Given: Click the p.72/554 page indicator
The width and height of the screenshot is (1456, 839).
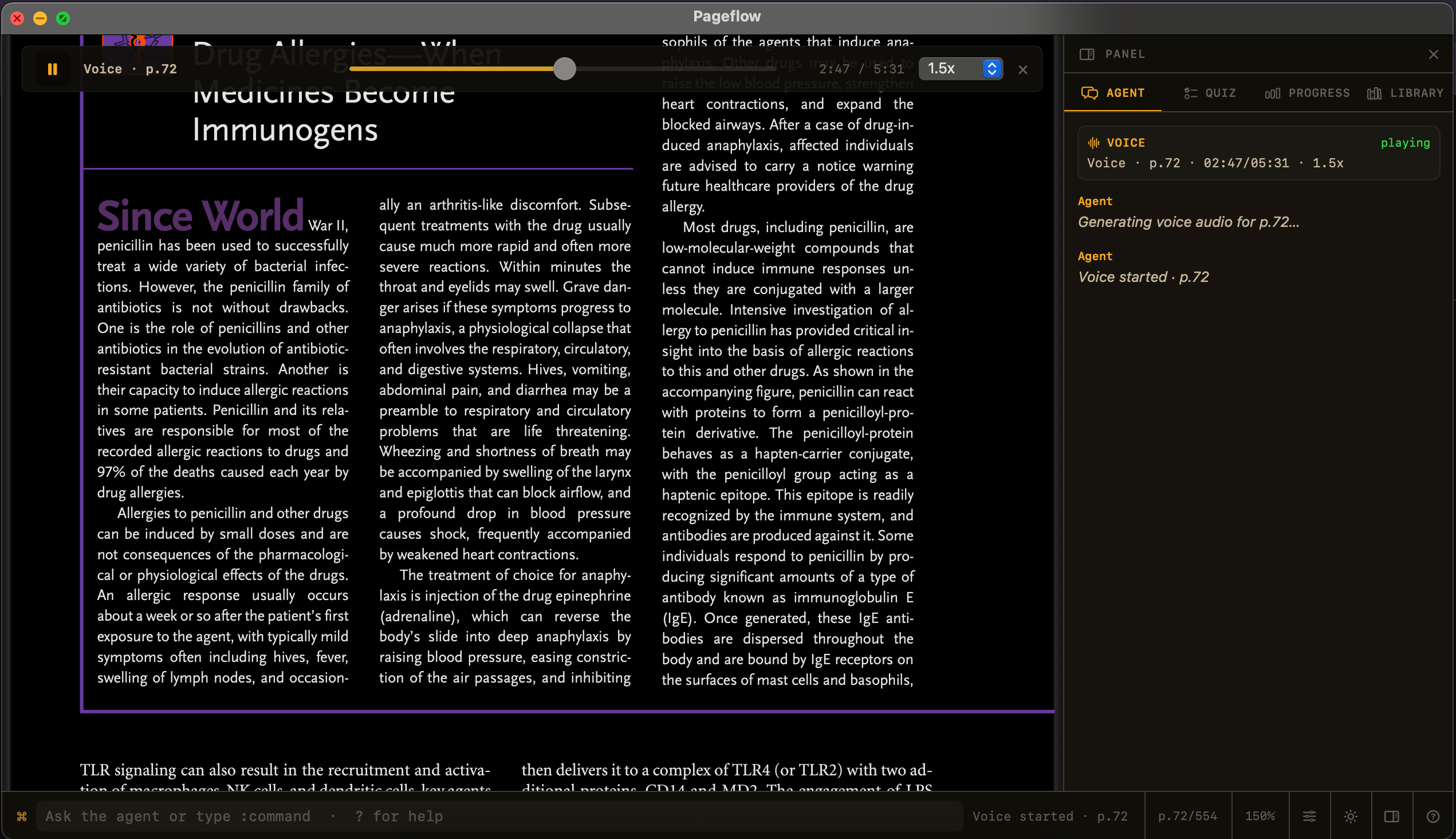Looking at the screenshot, I should 1187,816.
